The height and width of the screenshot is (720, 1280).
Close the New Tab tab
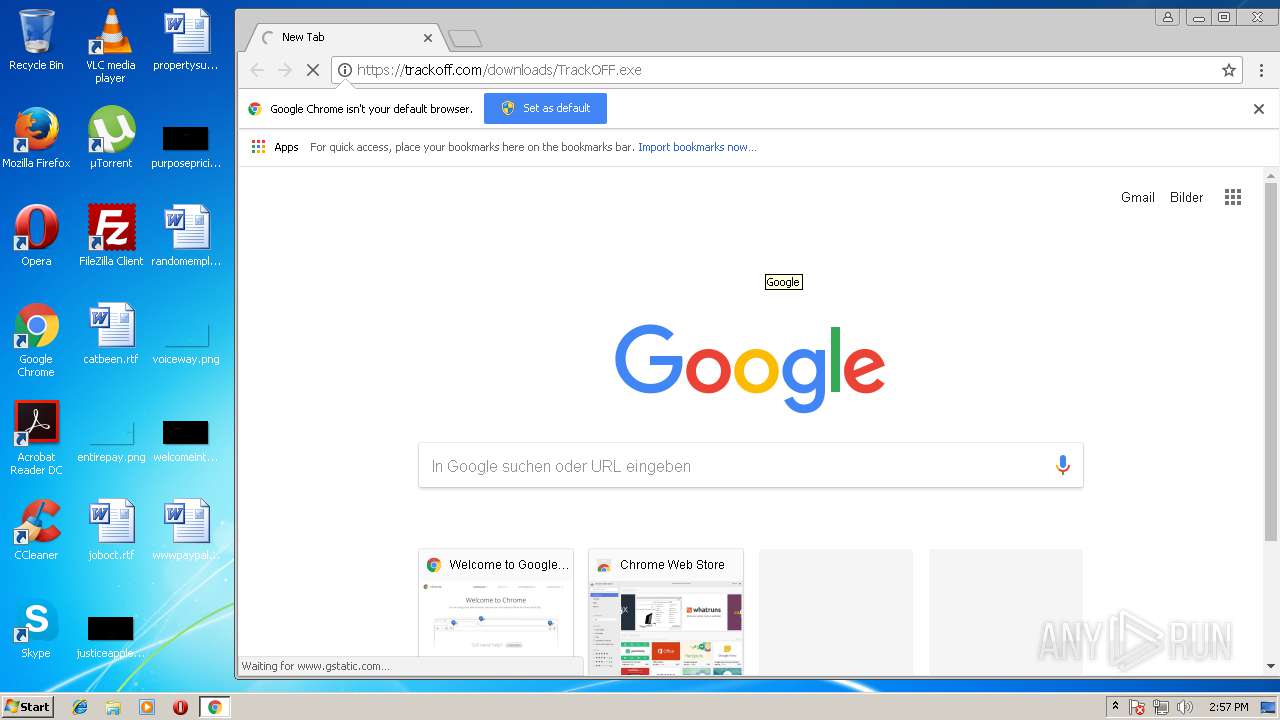point(428,38)
